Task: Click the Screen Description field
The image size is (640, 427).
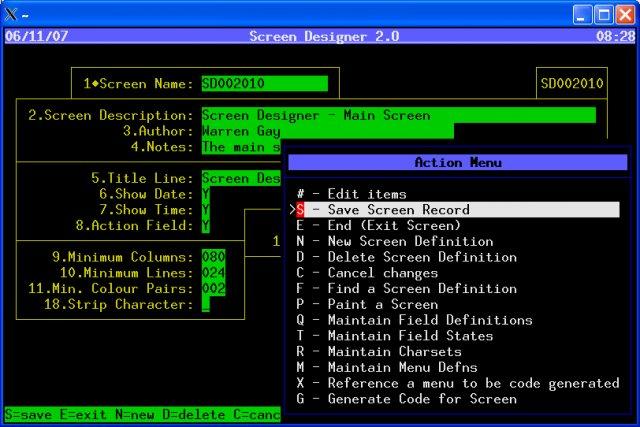Action: pyautogui.click(x=398, y=115)
